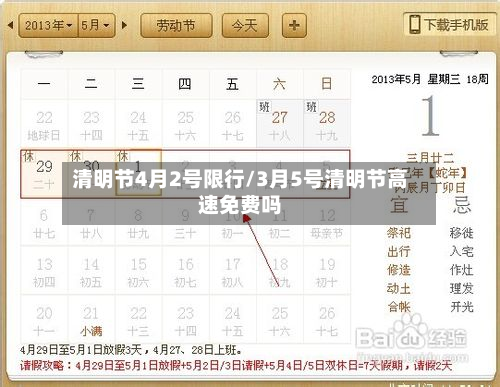Click the 请假攻略 red tip line
This screenshot has height=387, width=500.
coord(236,366)
